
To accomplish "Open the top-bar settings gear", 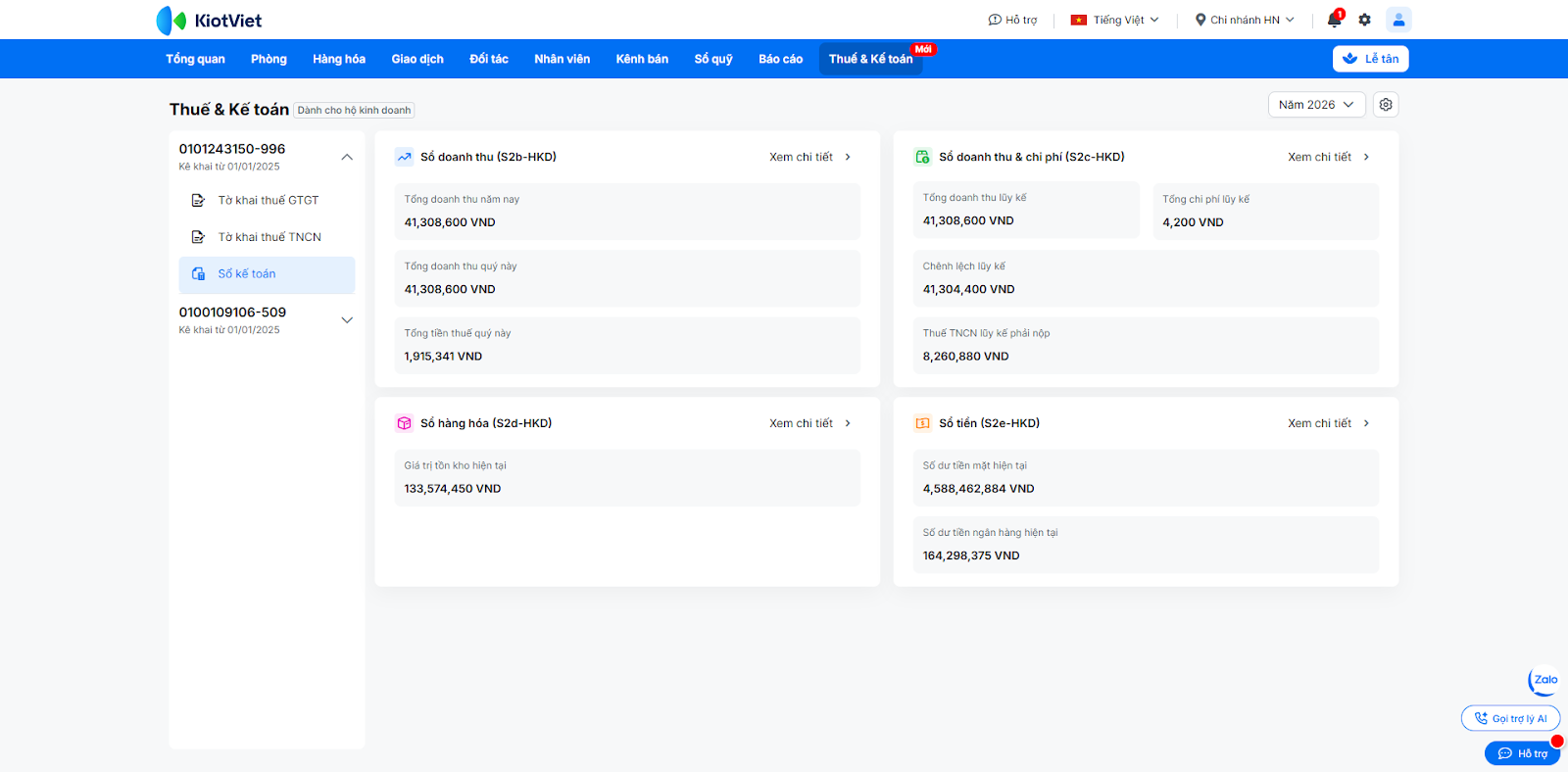I will tap(1364, 20).
